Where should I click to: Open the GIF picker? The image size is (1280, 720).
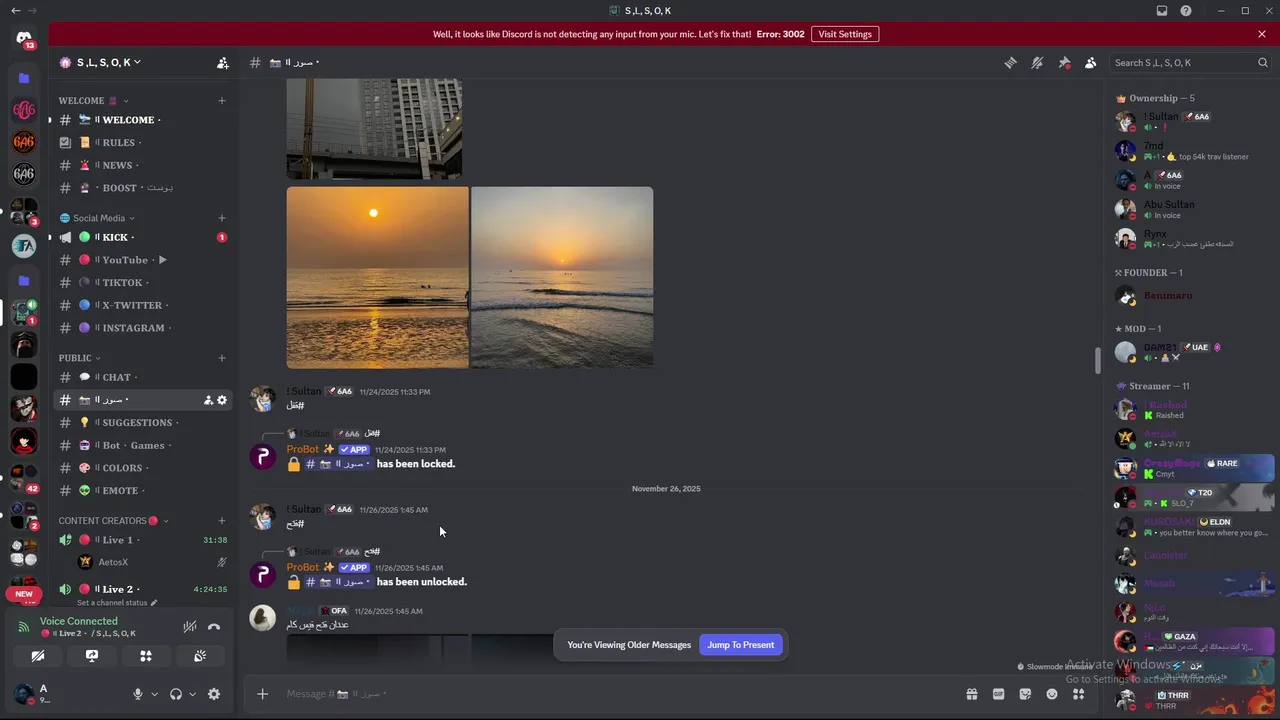(998, 694)
